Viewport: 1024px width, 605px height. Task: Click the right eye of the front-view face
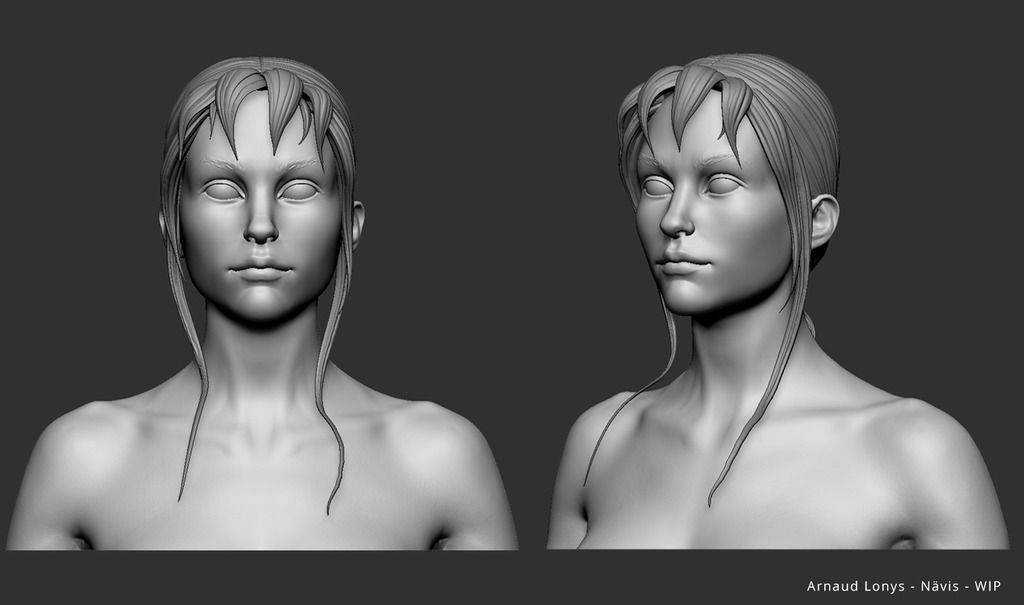click(x=298, y=190)
